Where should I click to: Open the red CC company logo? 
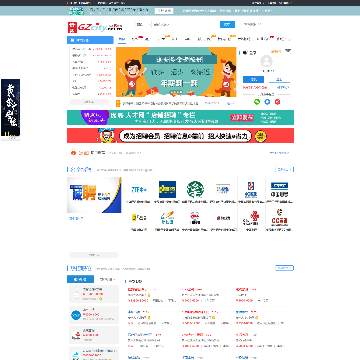279,217
